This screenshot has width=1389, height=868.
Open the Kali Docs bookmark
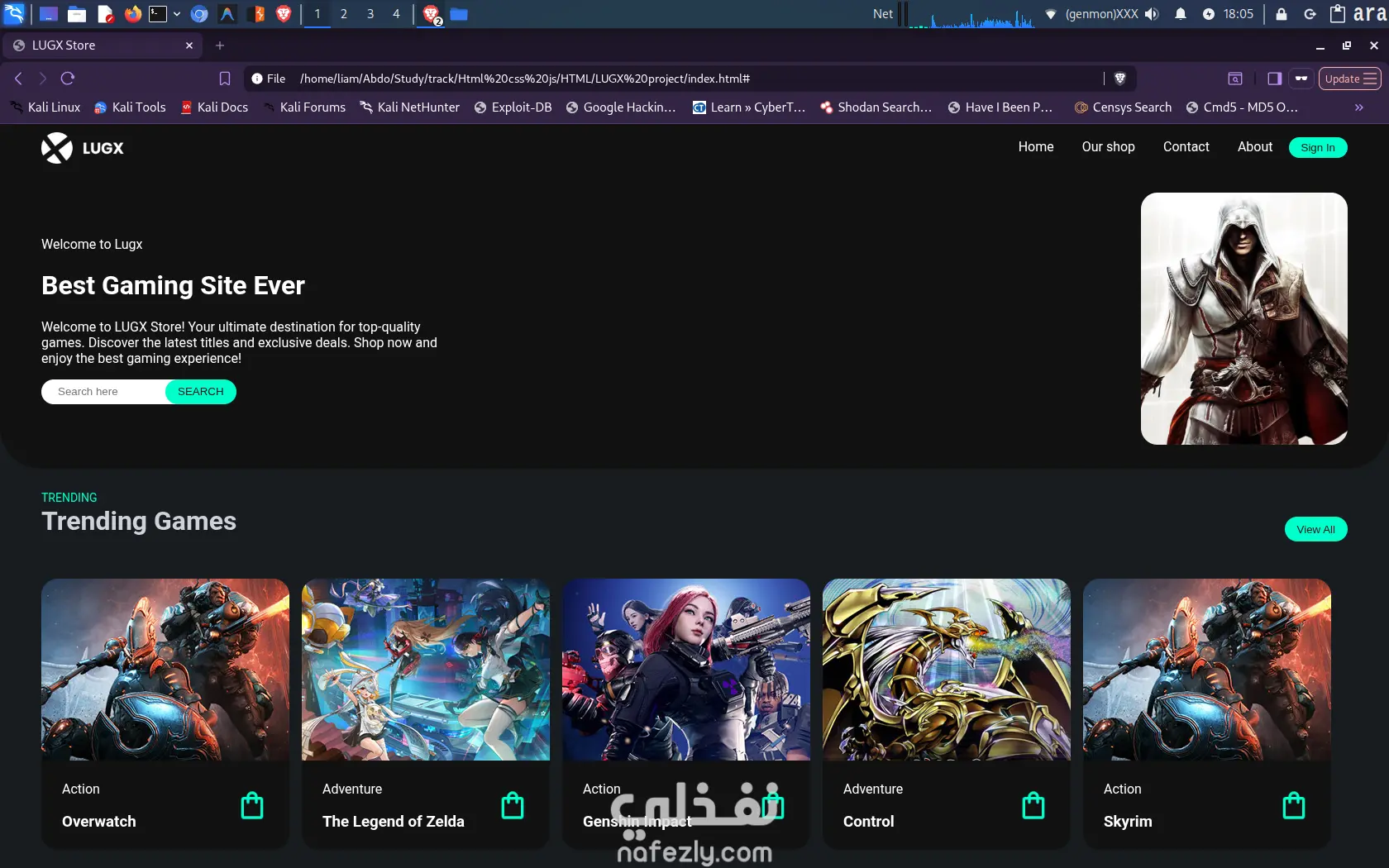click(214, 107)
